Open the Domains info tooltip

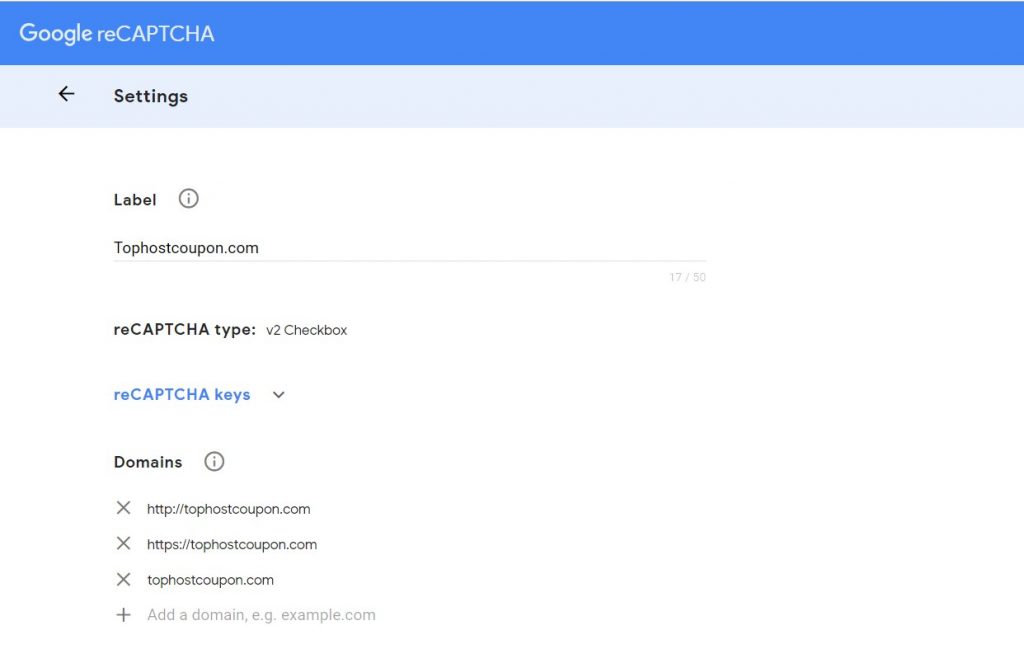tap(214, 461)
